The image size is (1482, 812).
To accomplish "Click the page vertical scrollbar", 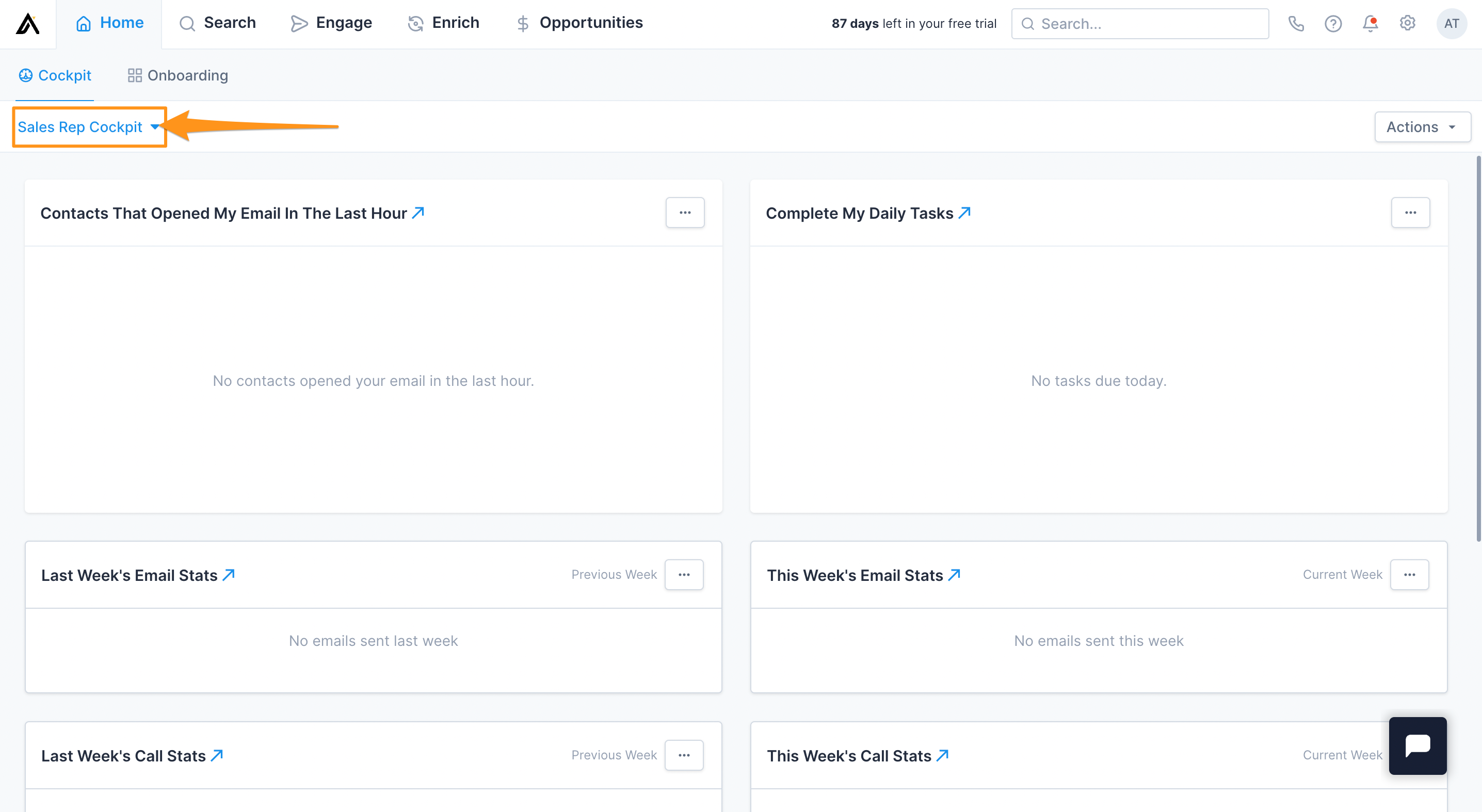I will coord(1477,349).
